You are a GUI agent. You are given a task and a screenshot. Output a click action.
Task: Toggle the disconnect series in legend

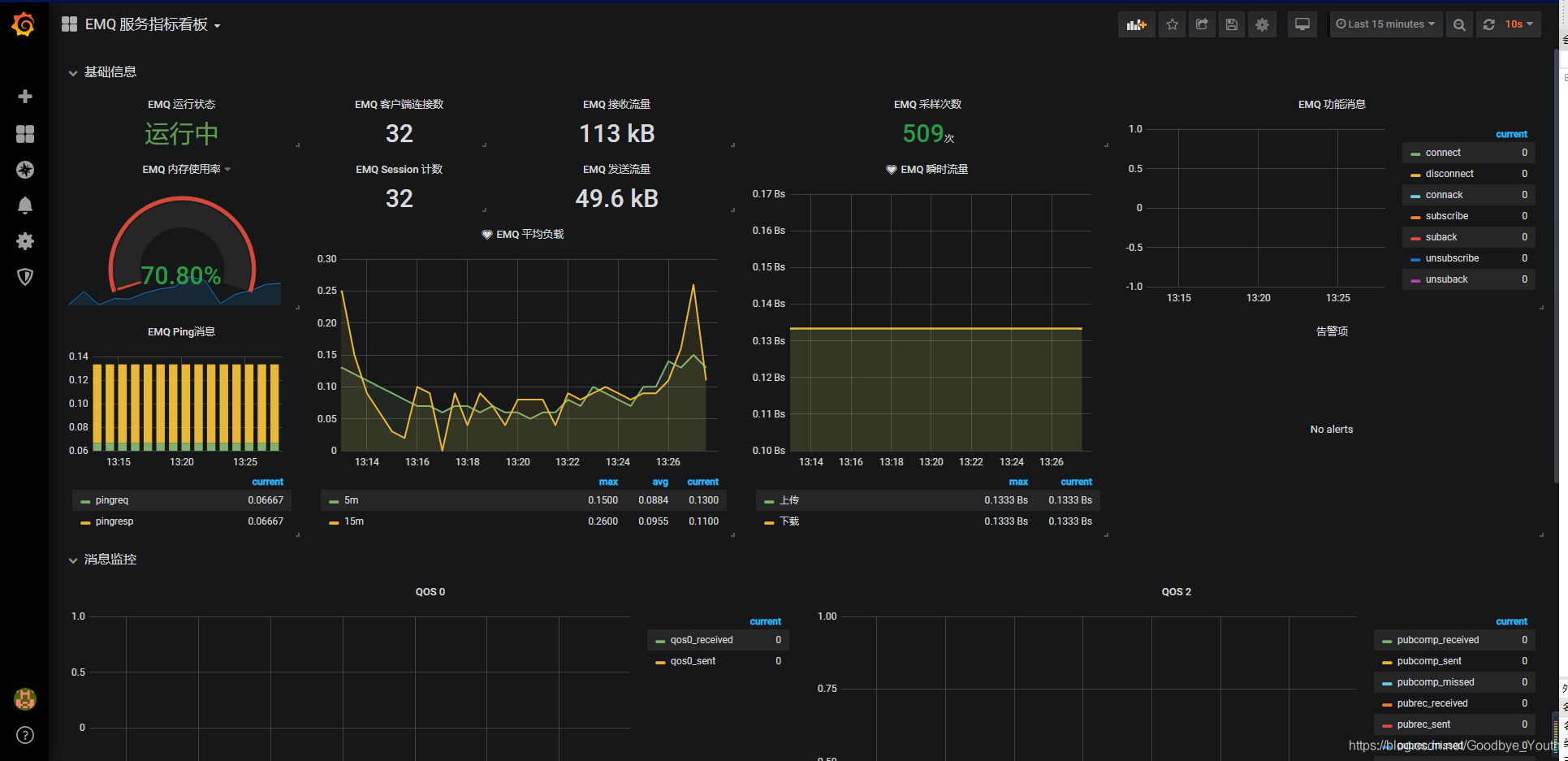[x=1449, y=174]
